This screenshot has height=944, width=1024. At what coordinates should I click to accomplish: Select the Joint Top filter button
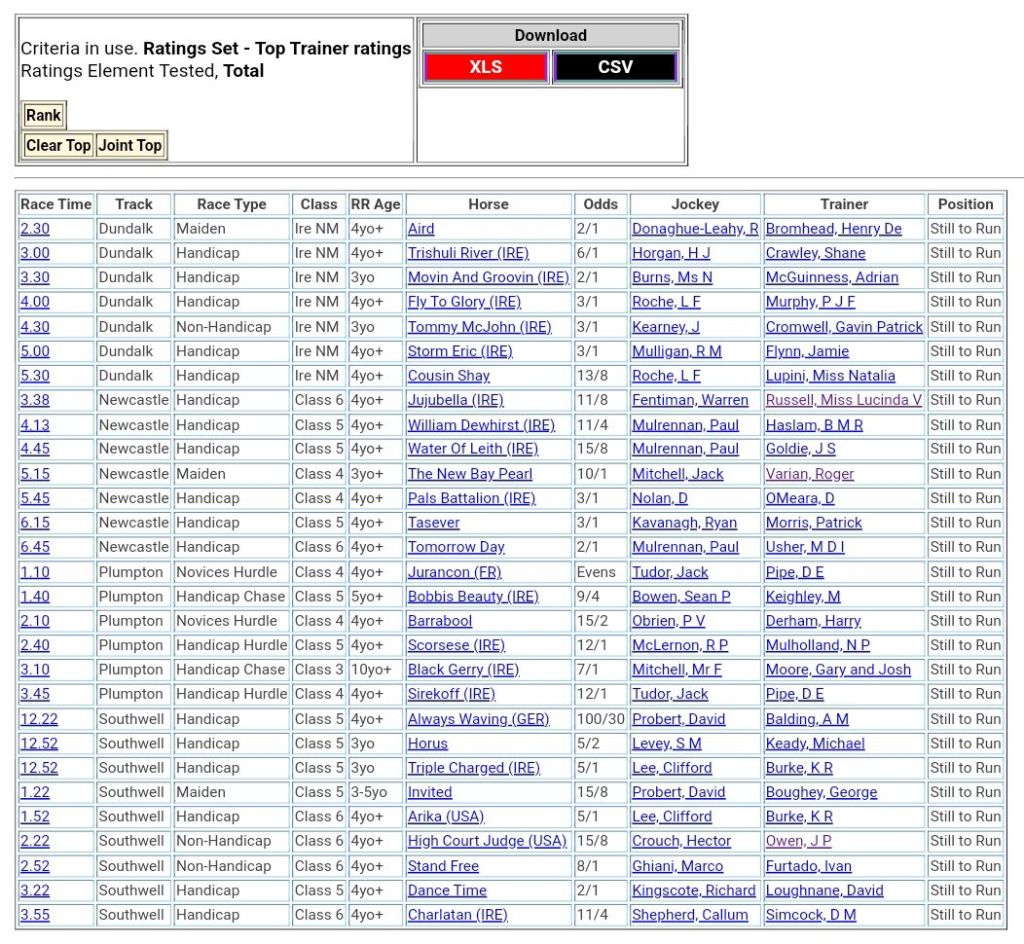(130, 145)
